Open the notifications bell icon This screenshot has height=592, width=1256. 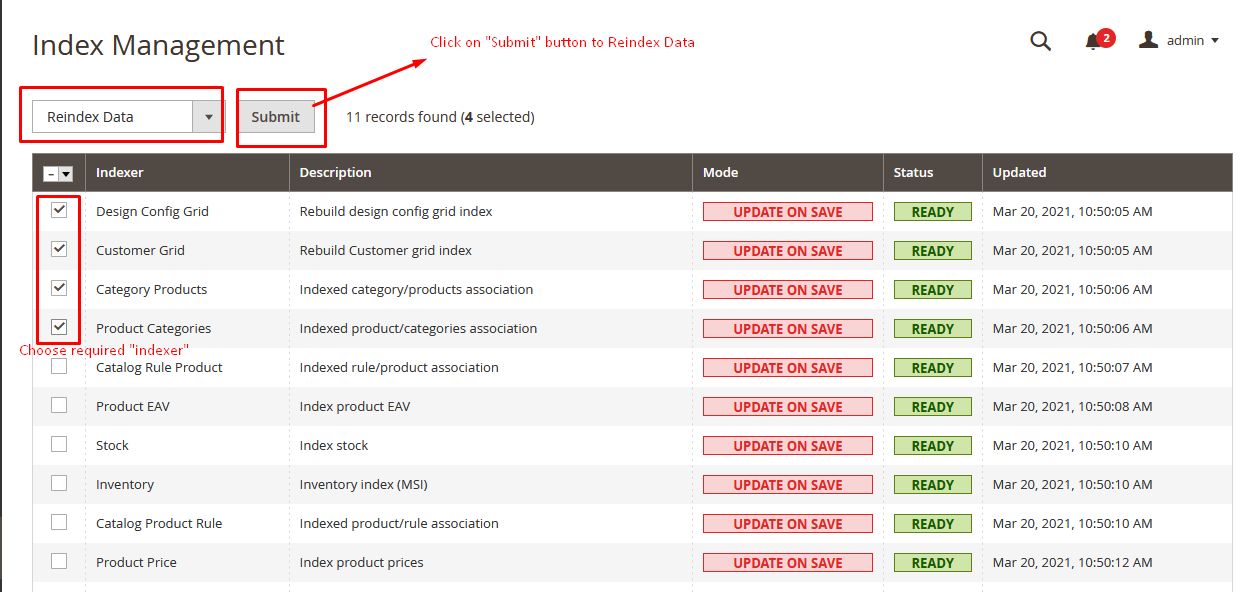[1093, 42]
